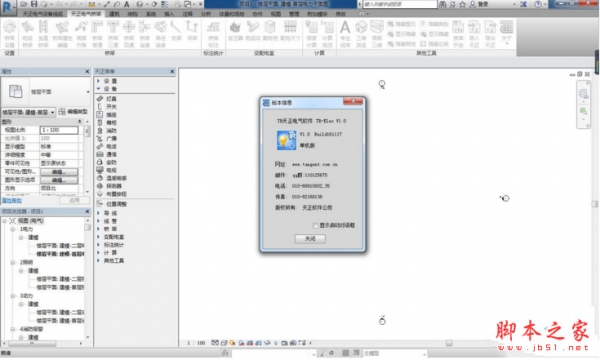Click the 关闭 button in version dialog
Viewport: 600px width, 360px height.
click(310, 239)
